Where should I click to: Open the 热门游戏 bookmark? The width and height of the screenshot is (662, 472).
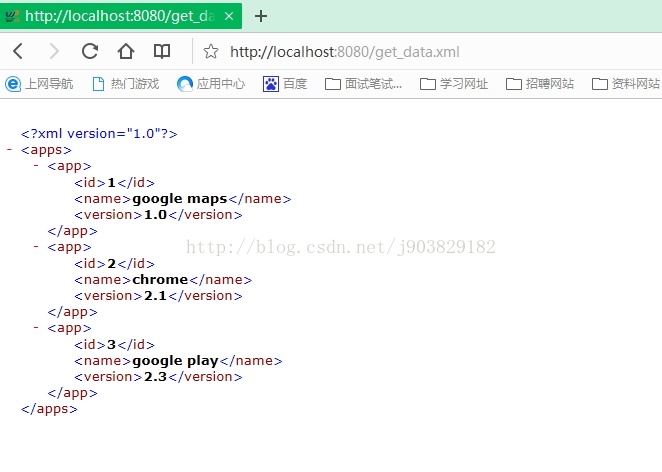[x=125, y=84]
